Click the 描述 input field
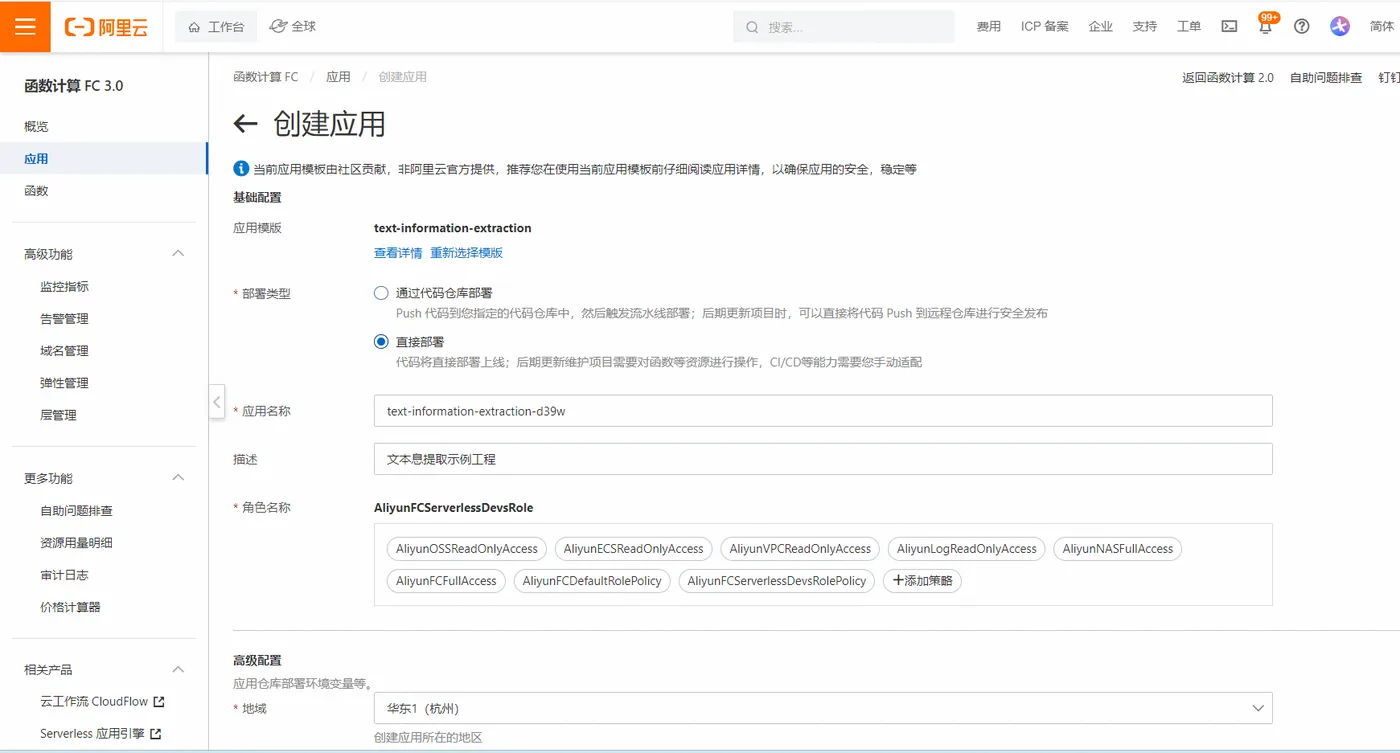 pos(823,459)
